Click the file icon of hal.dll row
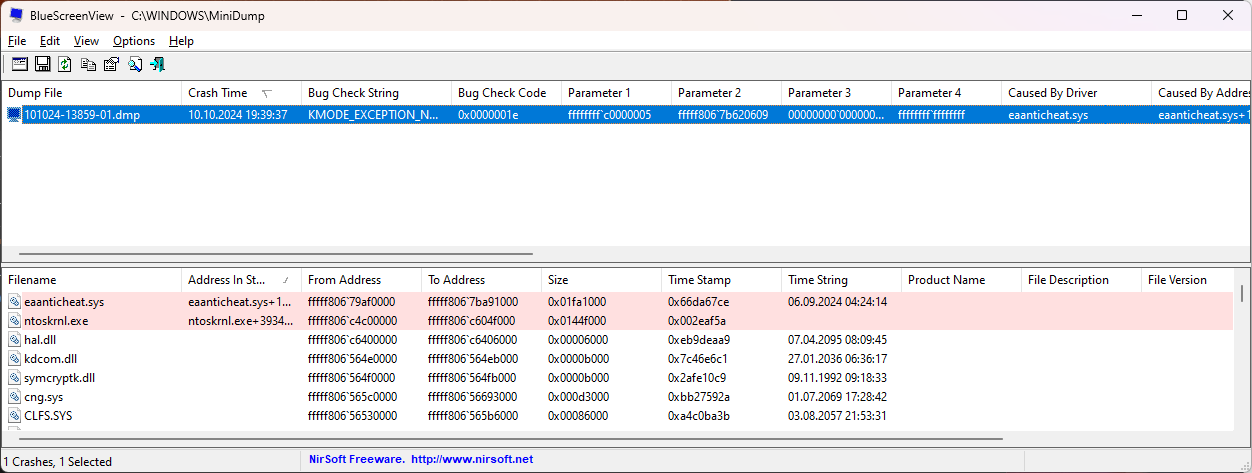Screen dimensions: 1252x473 (x=14, y=340)
